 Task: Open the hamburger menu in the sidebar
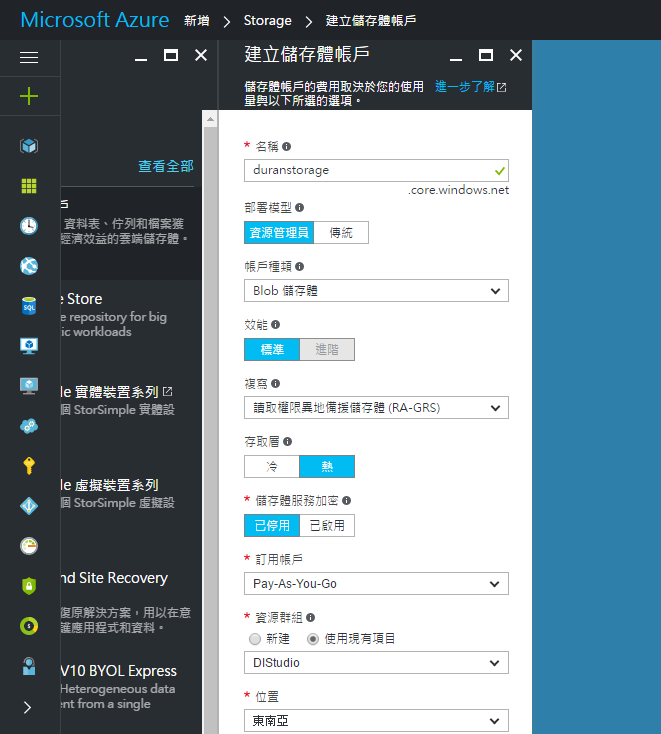tap(29, 58)
